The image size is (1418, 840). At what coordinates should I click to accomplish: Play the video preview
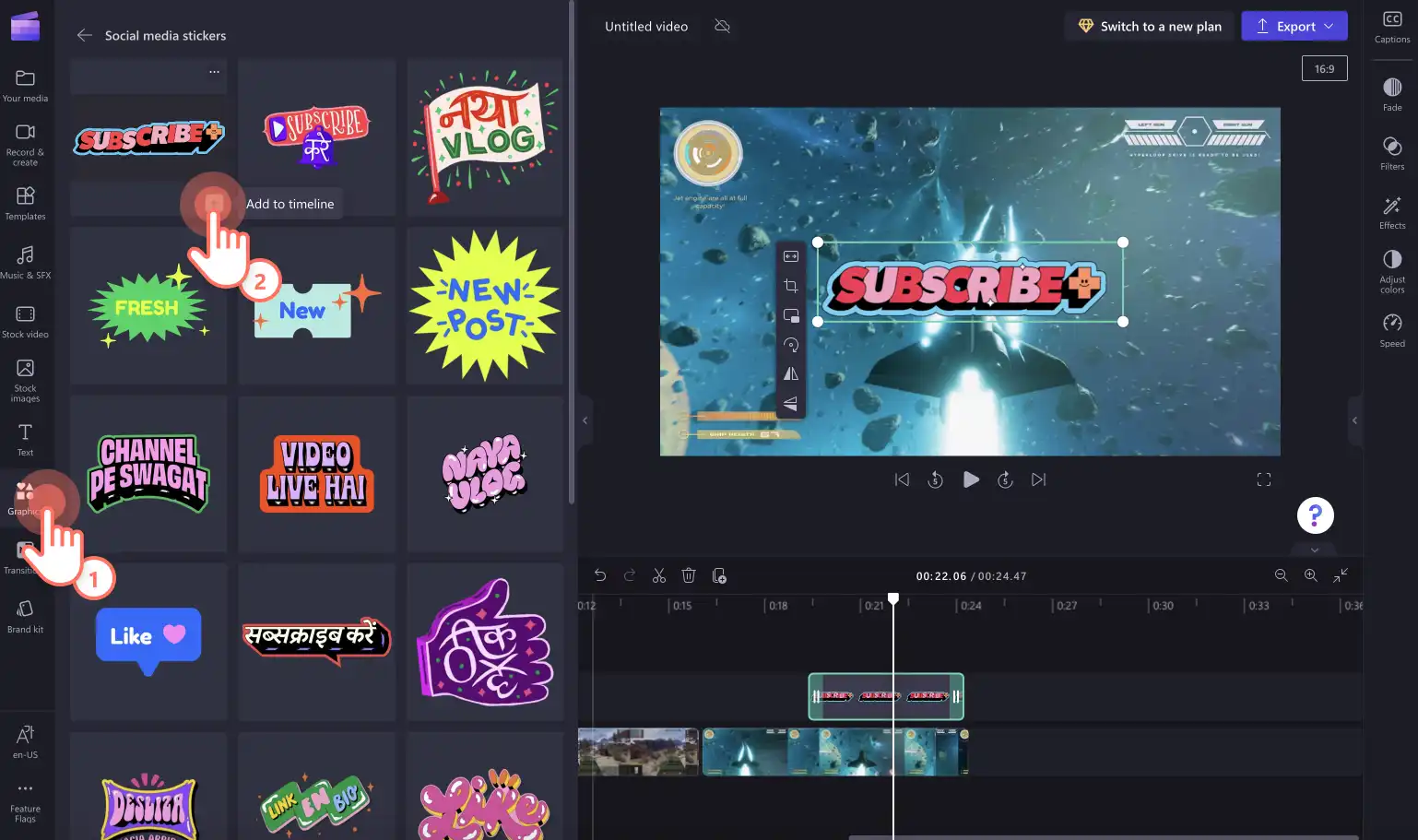click(971, 479)
